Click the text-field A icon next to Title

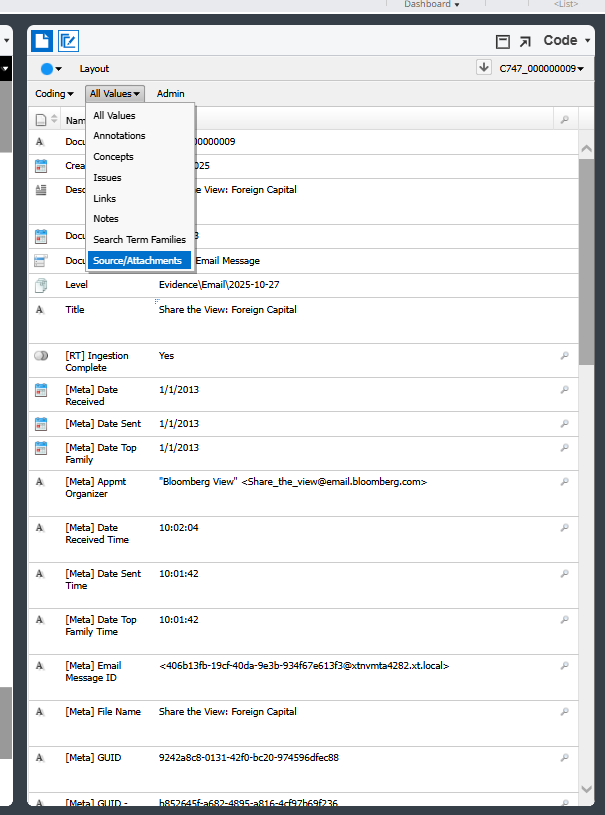point(40,309)
